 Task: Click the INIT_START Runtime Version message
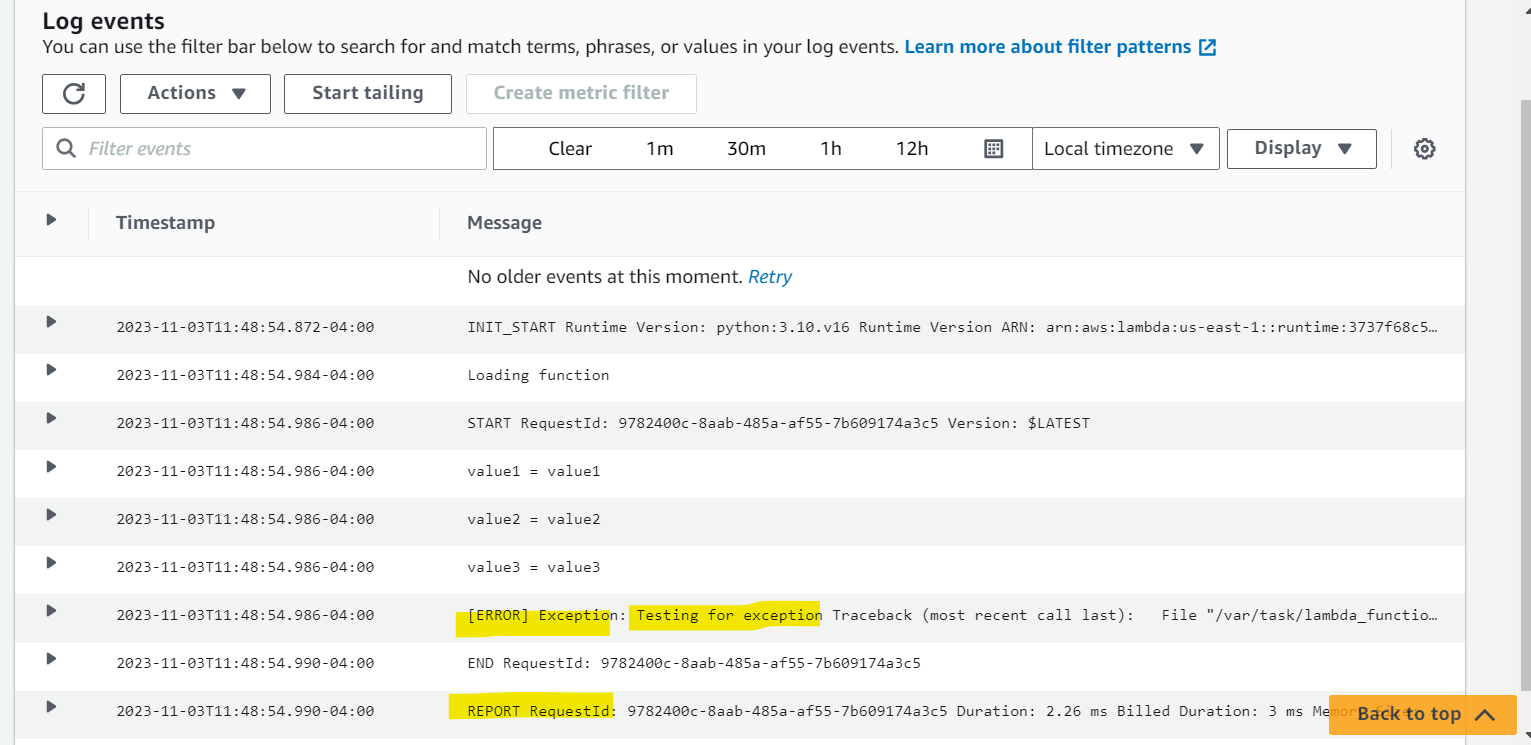[952, 327]
